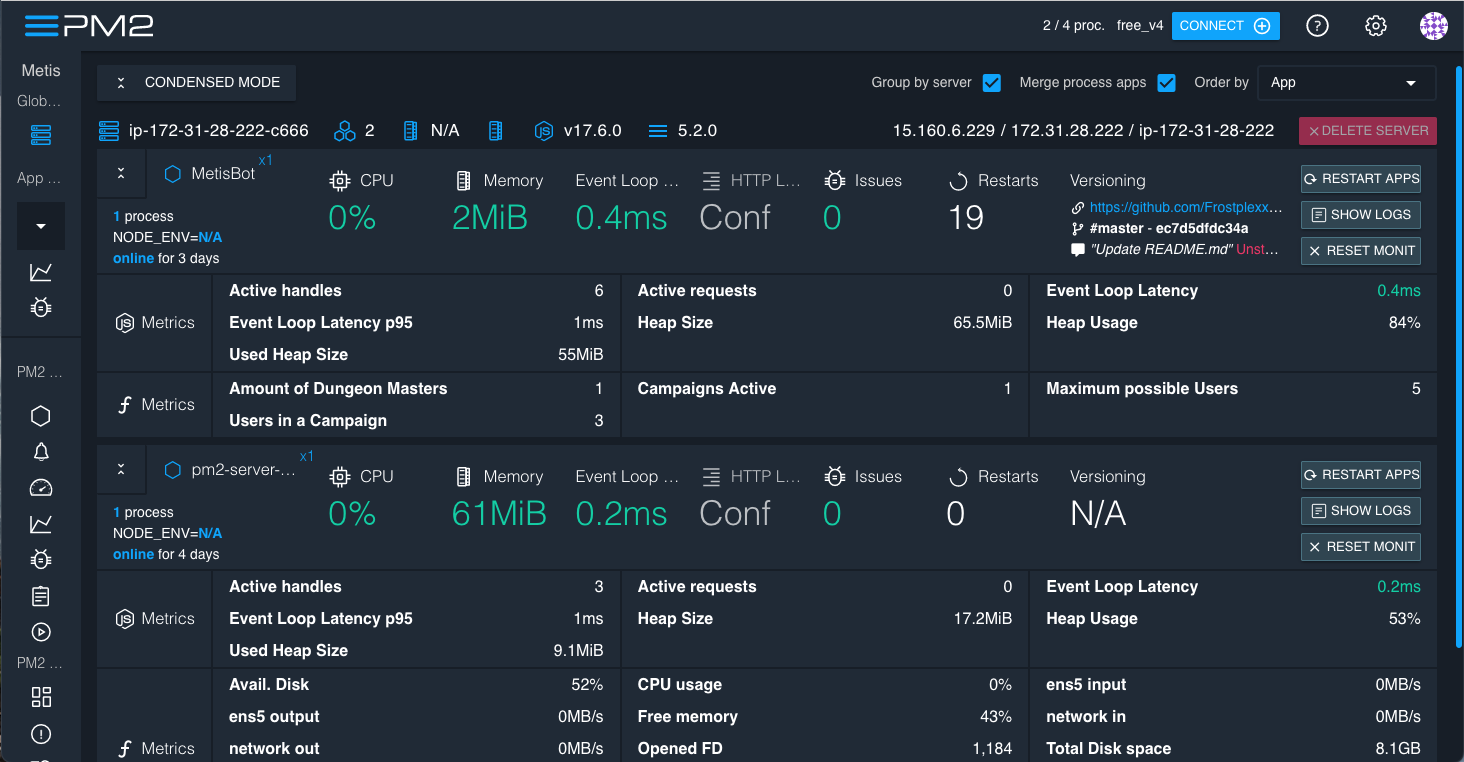Toggle the Group by server checkbox

click(992, 83)
